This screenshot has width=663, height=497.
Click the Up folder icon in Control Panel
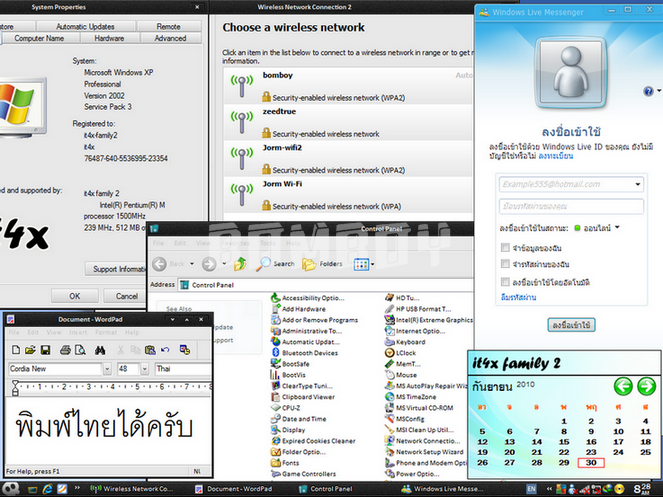240,264
